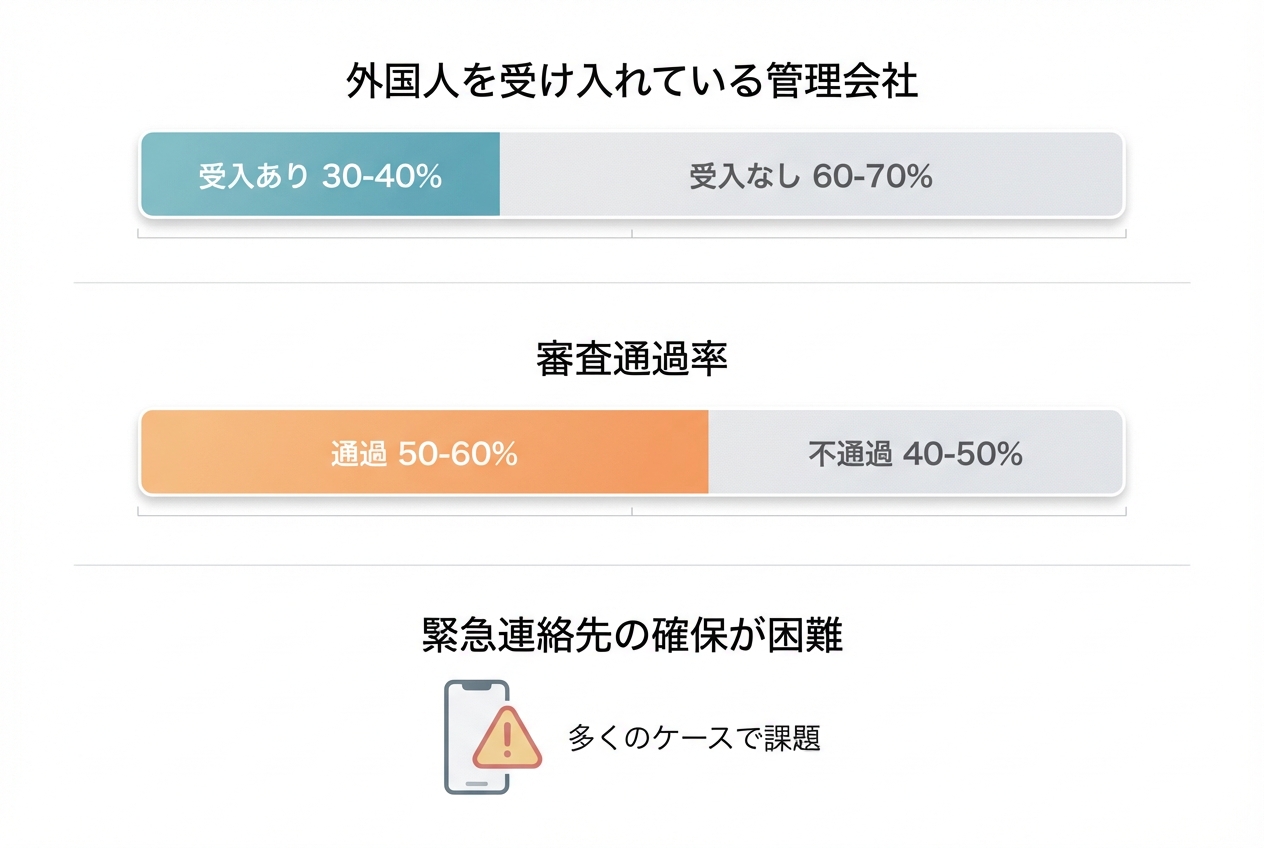Click the warning triangle icon
Image resolution: width=1264 pixels, height=848 pixels.
(x=507, y=738)
